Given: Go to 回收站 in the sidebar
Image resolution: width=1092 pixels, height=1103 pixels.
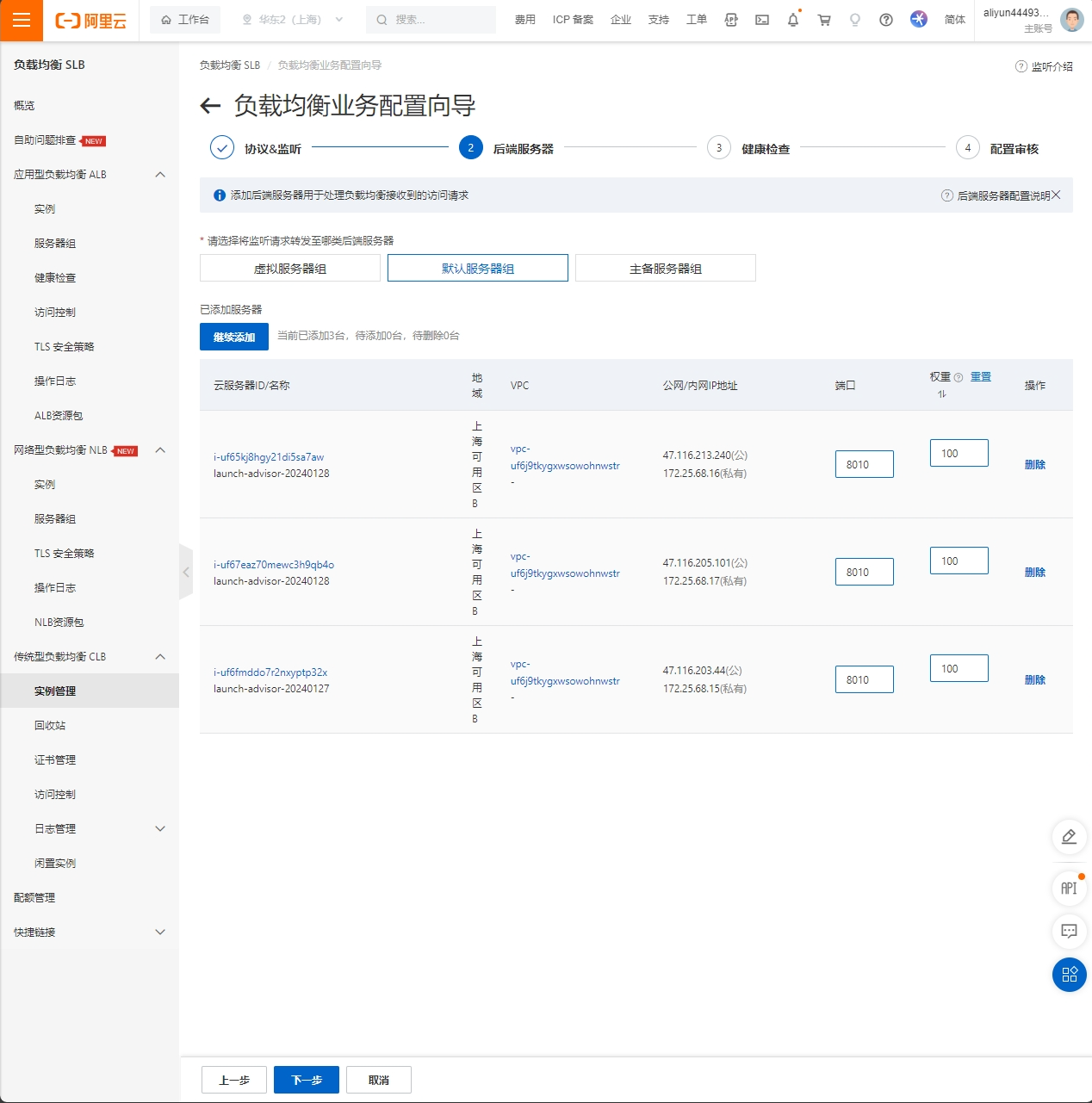Looking at the screenshot, I should (50, 726).
